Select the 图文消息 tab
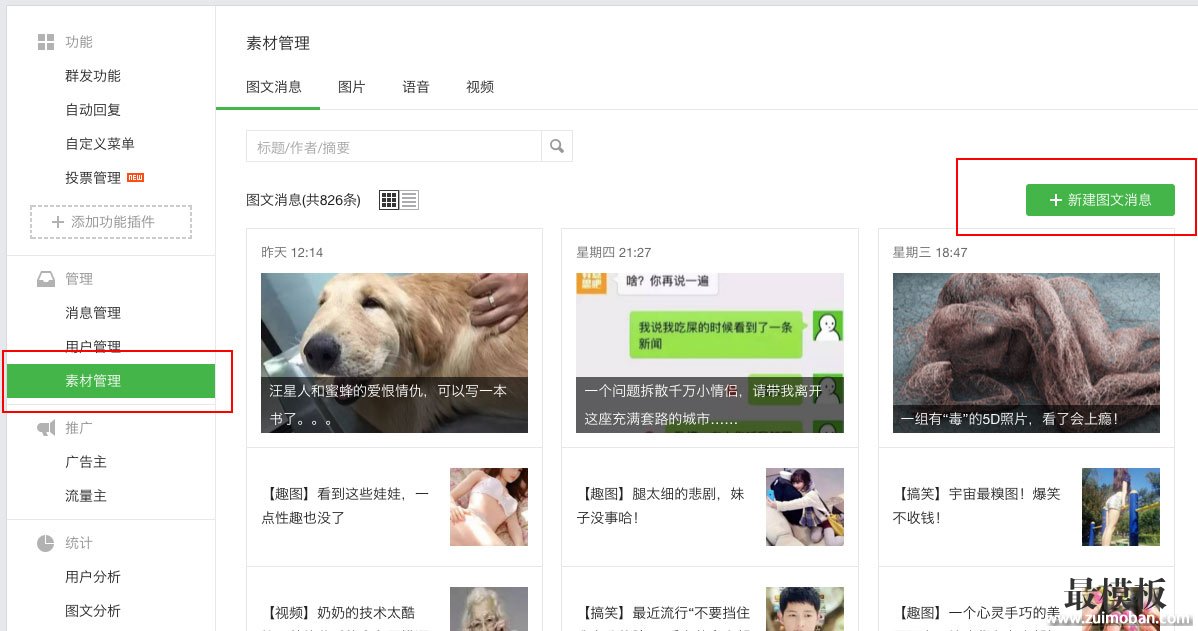The image size is (1198, 631). click(x=273, y=87)
